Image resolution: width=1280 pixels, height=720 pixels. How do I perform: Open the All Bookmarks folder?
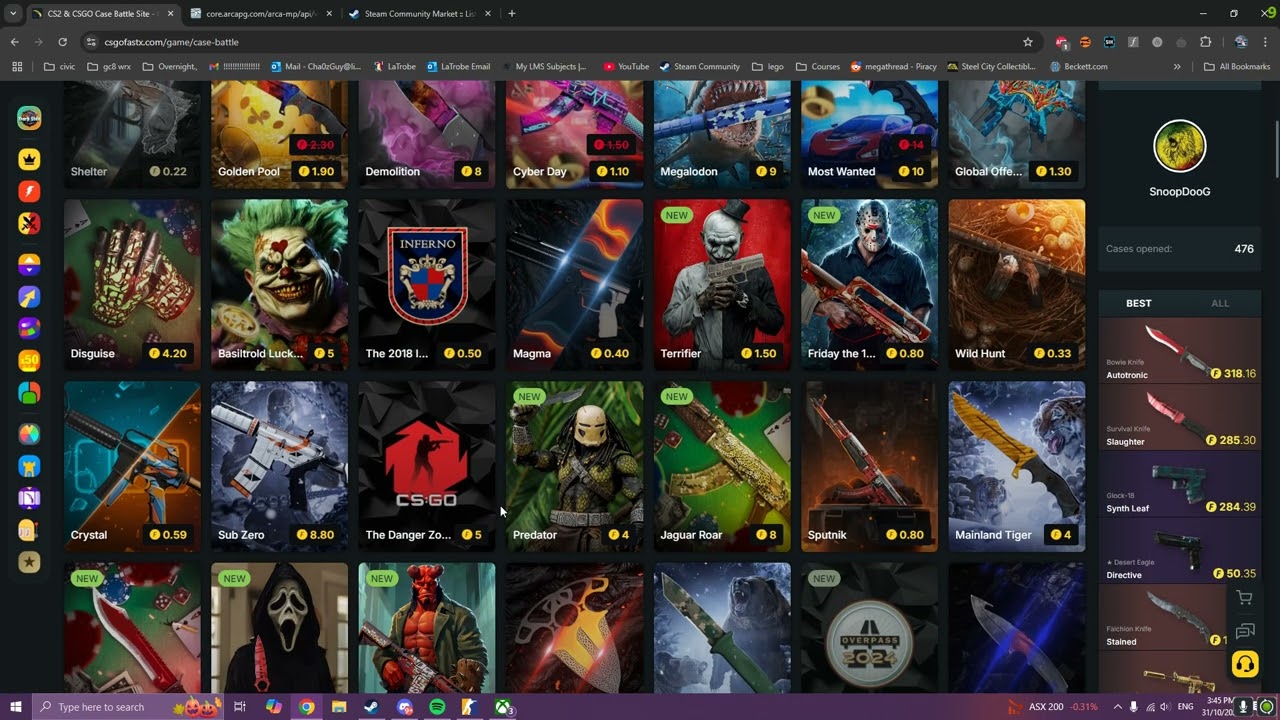click(1237, 67)
